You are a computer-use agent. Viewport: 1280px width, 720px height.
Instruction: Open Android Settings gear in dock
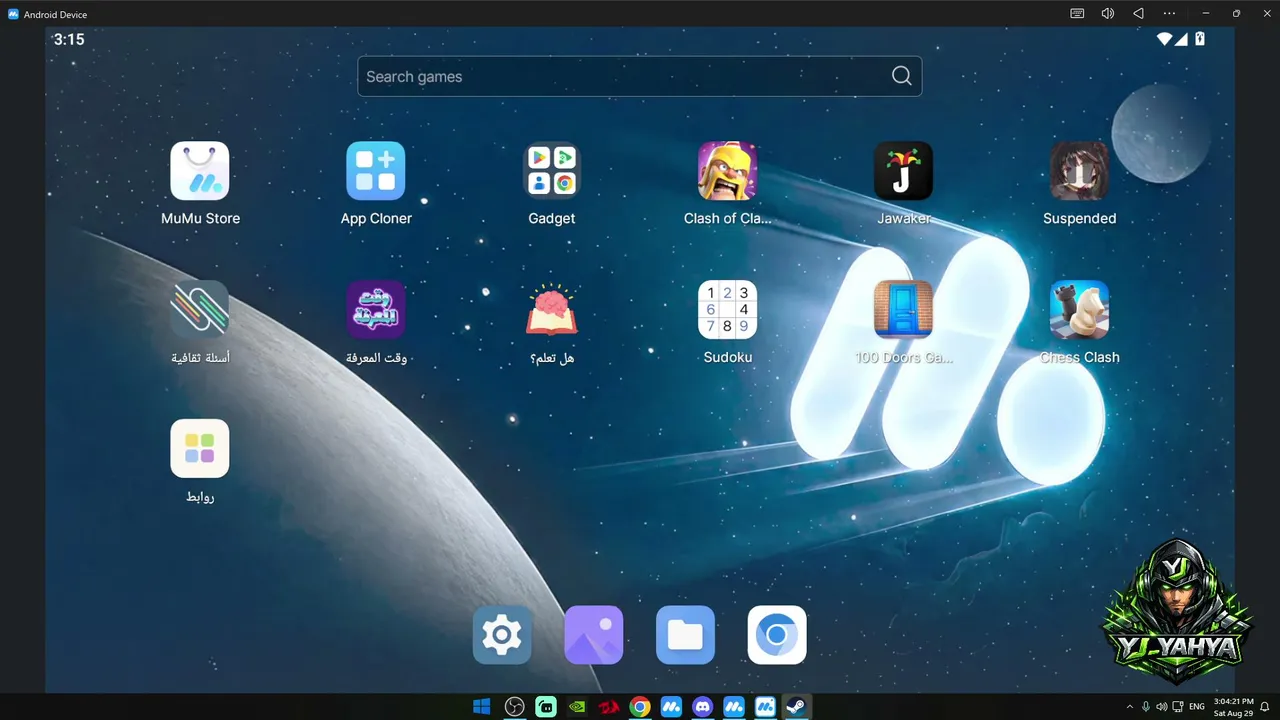point(502,635)
